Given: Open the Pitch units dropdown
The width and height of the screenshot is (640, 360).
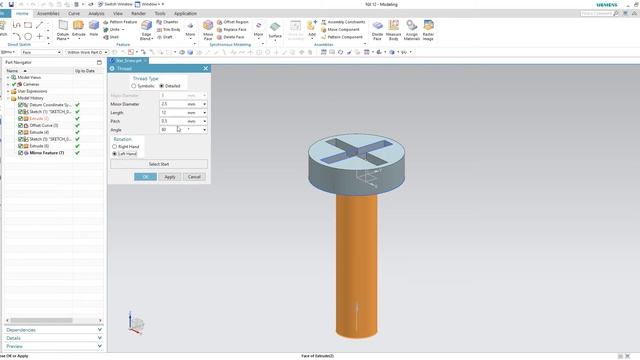Looking at the screenshot, I should [x=204, y=121].
